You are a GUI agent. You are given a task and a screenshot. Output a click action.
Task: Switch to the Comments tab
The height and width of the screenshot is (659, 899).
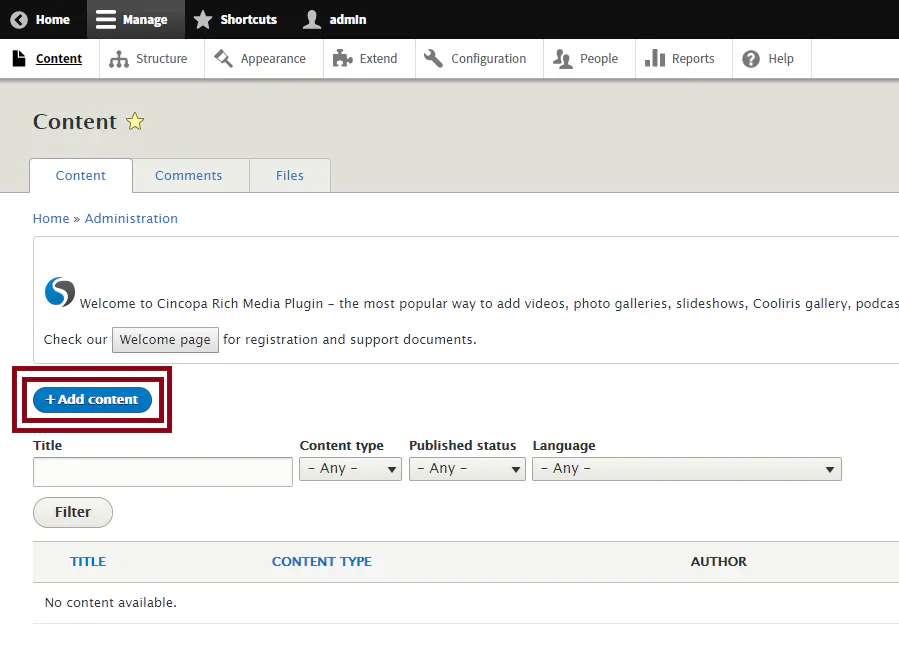click(x=189, y=176)
